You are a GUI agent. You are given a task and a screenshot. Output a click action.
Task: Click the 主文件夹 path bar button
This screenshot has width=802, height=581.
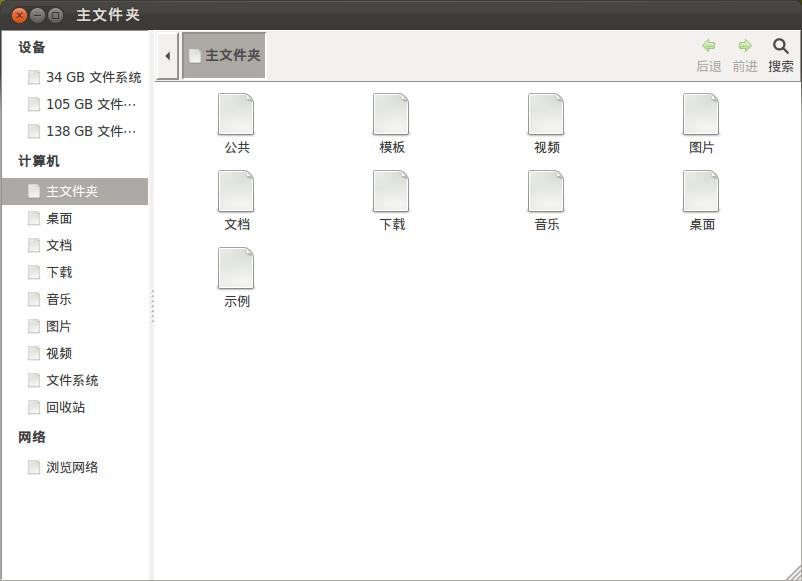coord(224,56)
